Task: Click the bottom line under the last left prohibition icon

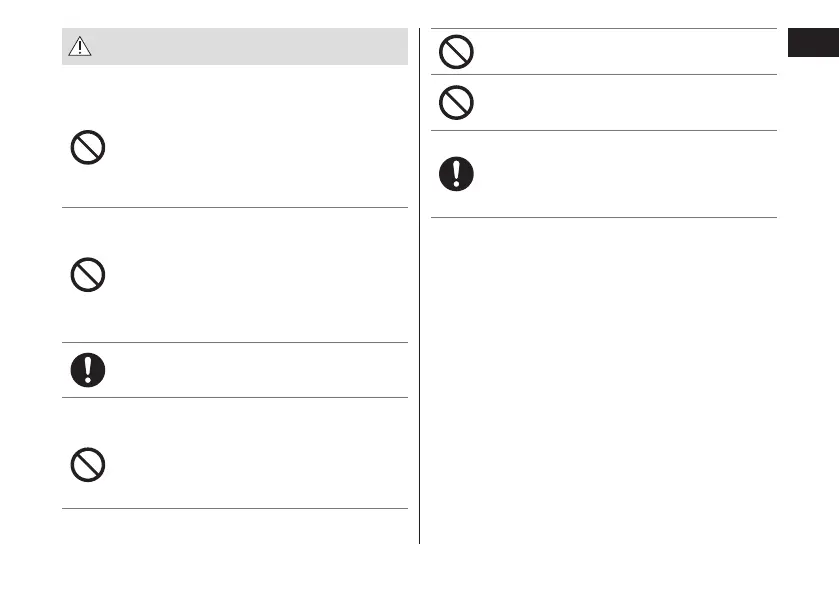Action: coord(235,509)
